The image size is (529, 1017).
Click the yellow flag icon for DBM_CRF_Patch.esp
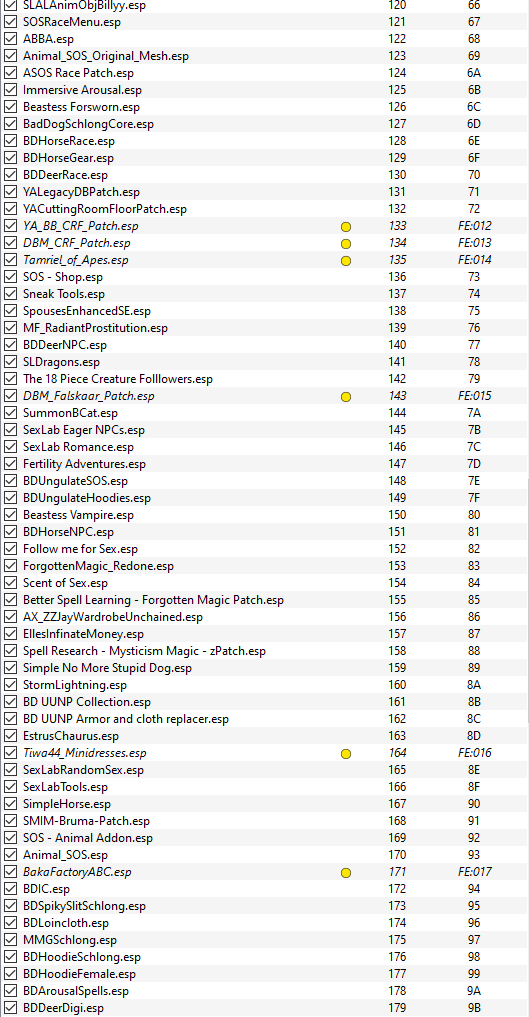[346, 243]
